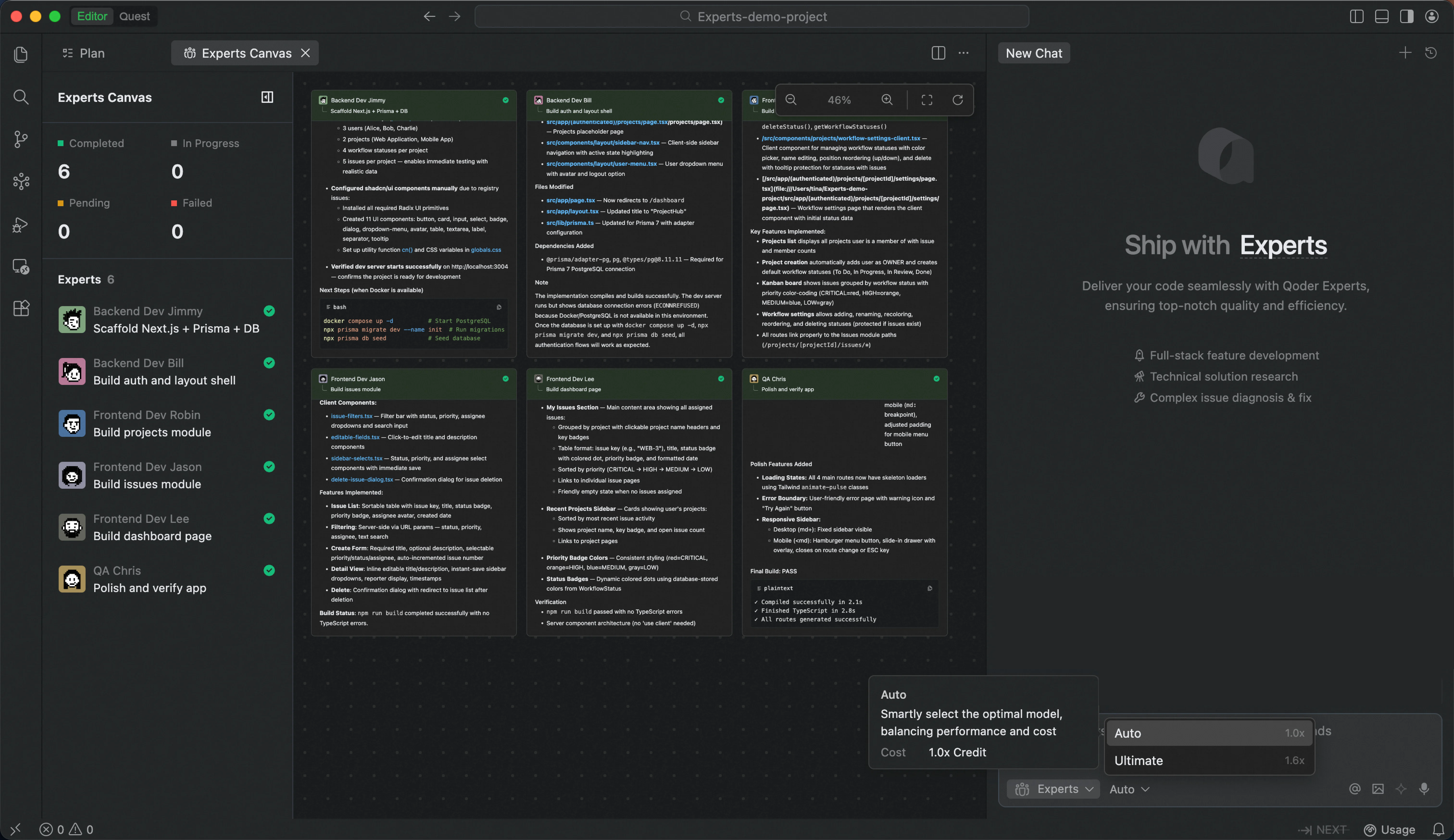Zoom in the canvas with magnifier plus

pos(887,100)
